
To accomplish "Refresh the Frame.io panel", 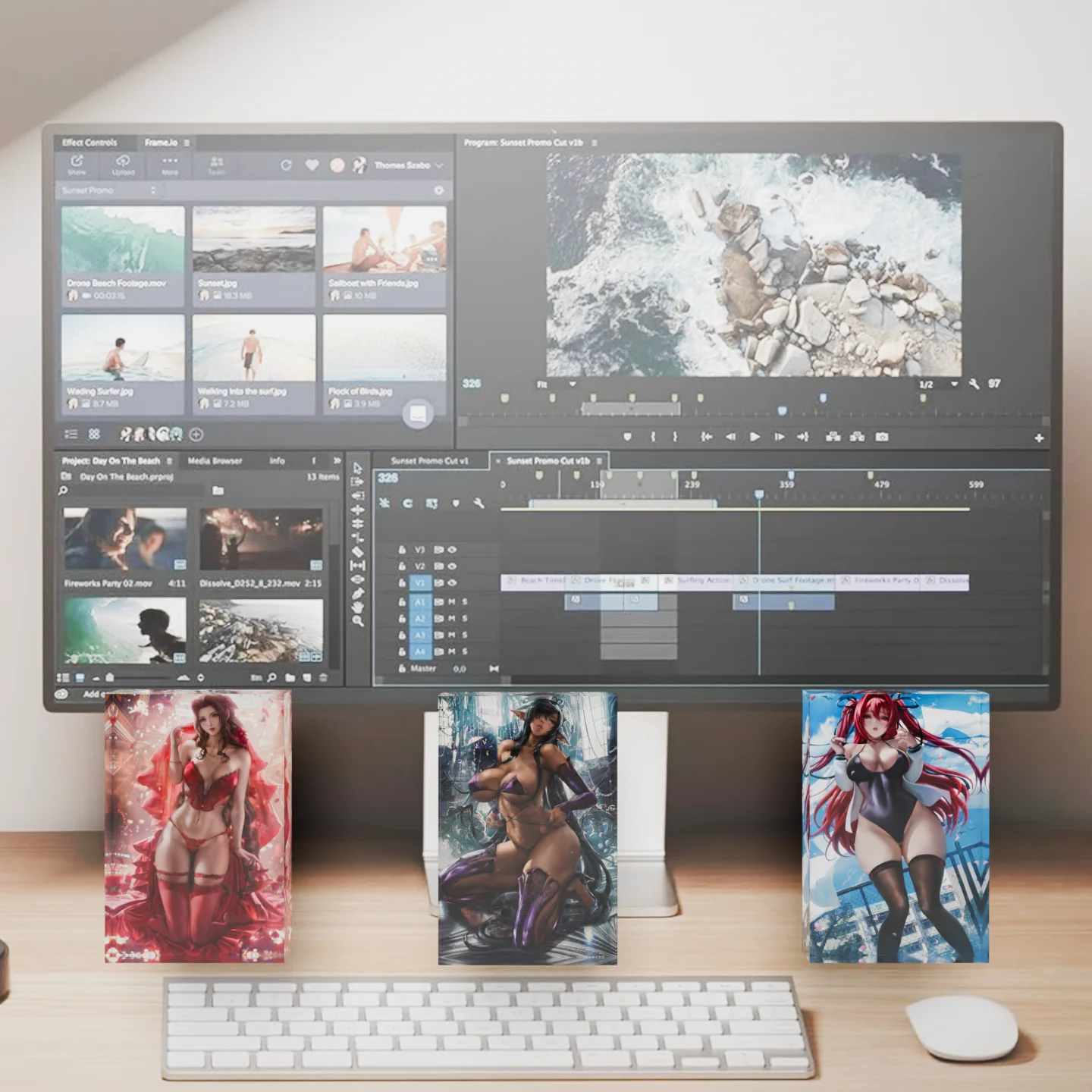I will point(286,165).
